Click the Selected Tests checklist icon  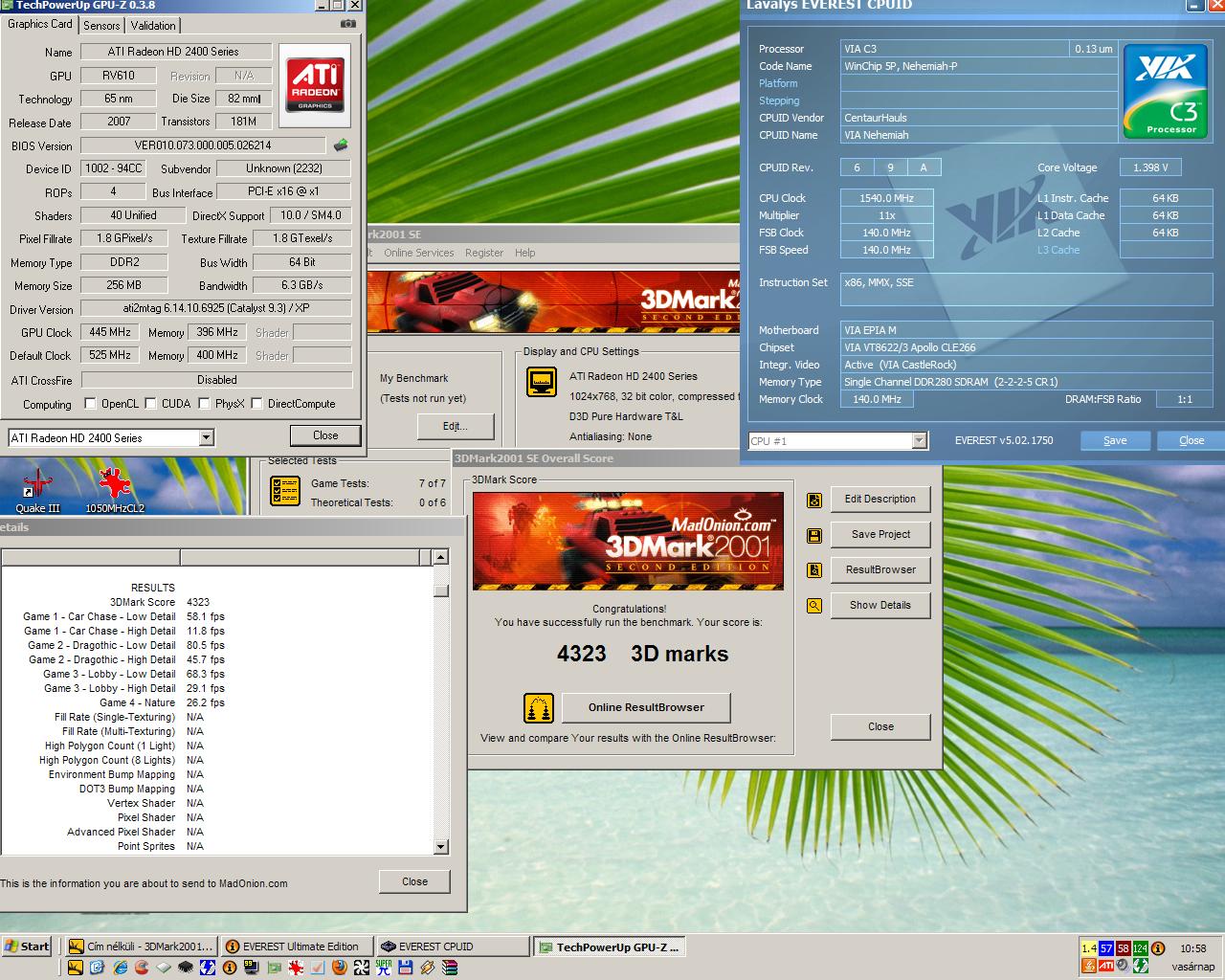coord(285,491)
